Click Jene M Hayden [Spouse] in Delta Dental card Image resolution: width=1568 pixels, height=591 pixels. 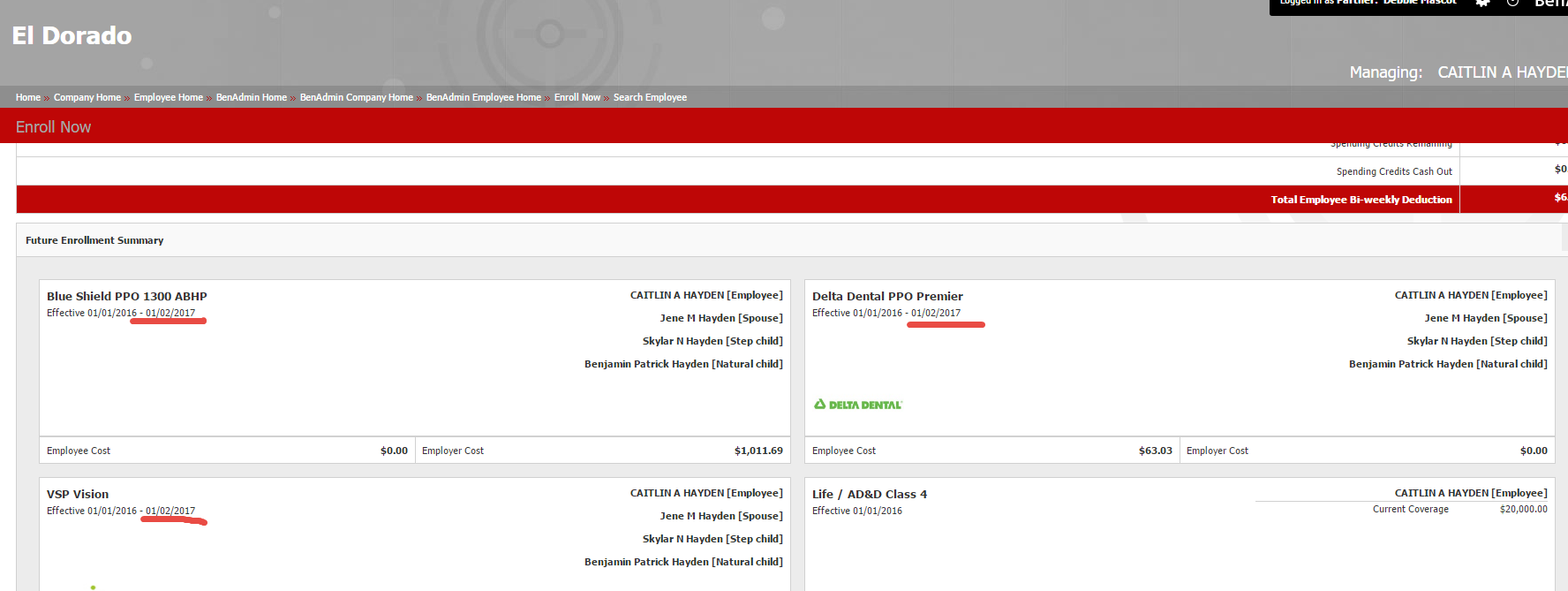click(1486, 318)
